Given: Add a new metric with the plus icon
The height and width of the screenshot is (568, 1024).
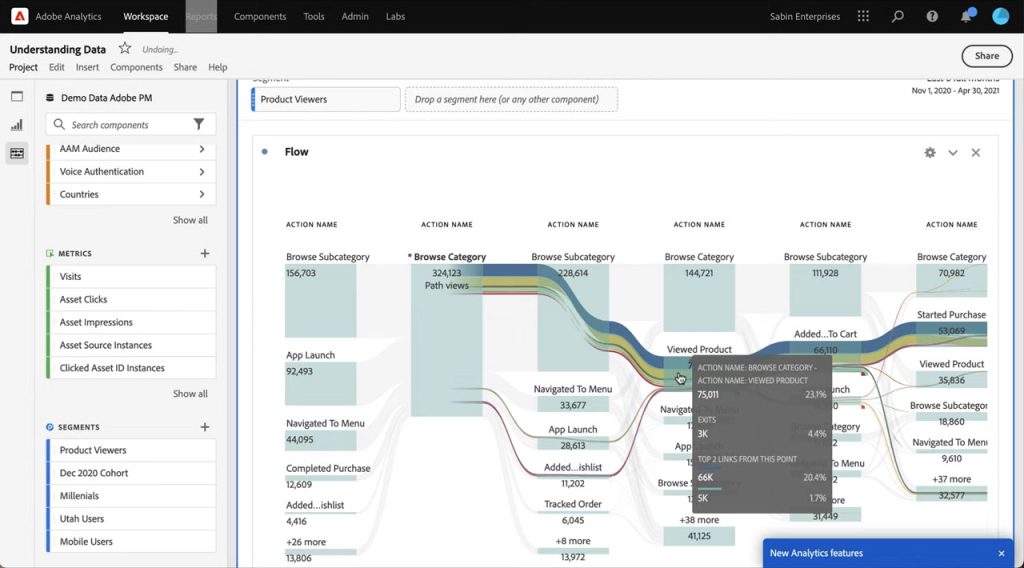Looking at the screenshot, I should click(x=204, y=253).
